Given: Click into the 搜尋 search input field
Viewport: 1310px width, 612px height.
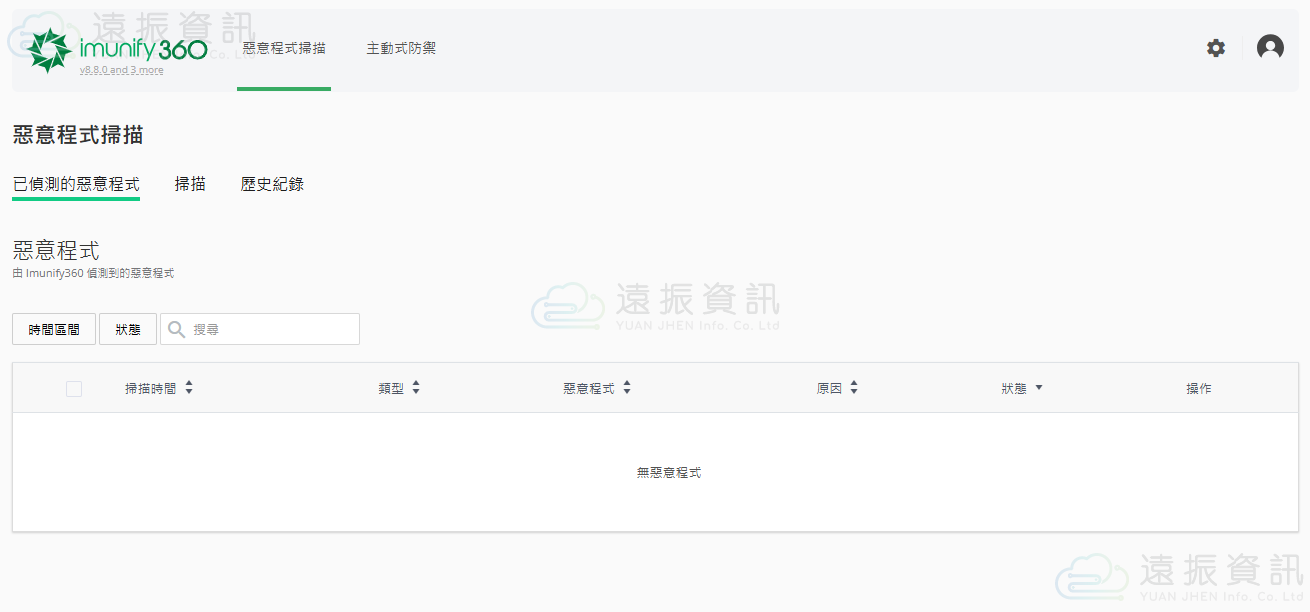Looking at the screenshot, I should (270, 329).
